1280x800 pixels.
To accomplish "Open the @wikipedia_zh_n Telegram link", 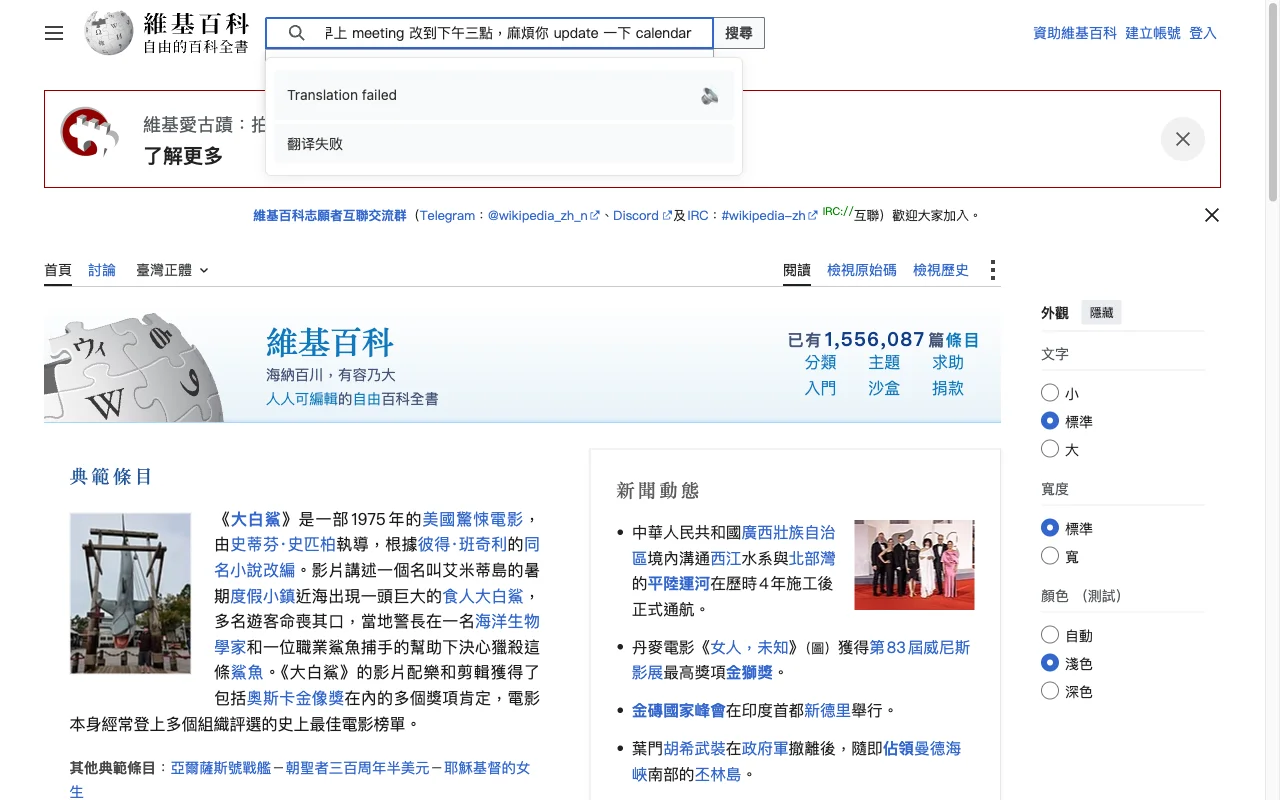I will pyautogui.click(x=543, y=215).
